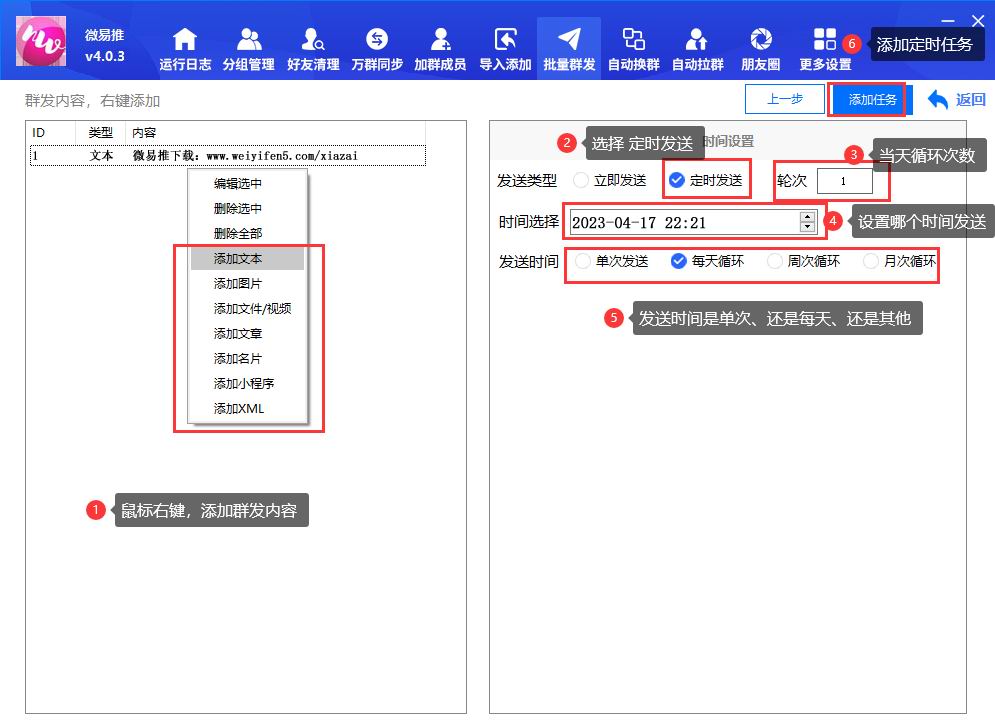Open the 加群成员 add member icon
This screenshot has height=723, width=995.
(x=440, y=40)
